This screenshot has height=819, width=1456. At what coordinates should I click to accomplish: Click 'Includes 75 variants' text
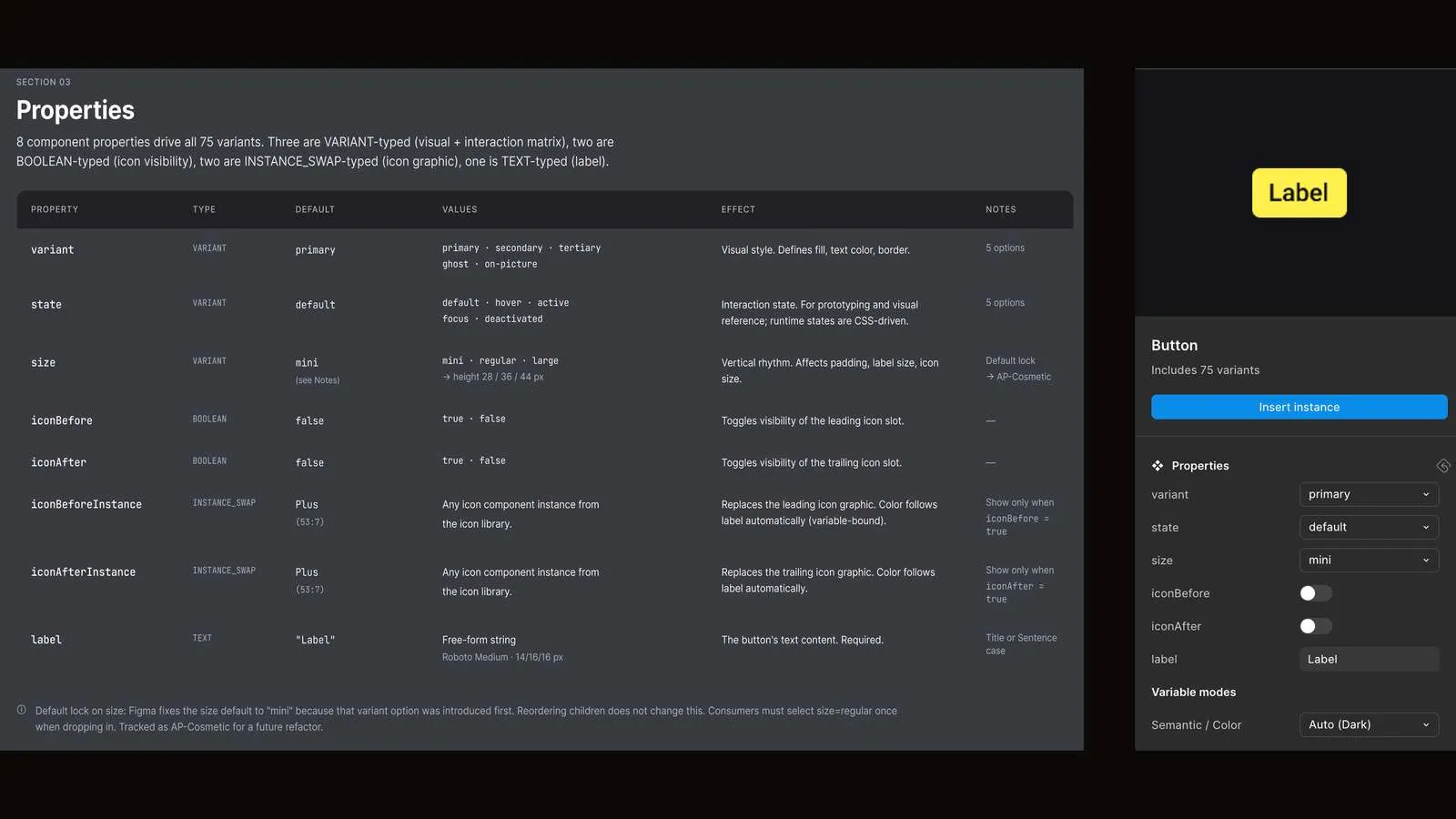[1205, 370]
